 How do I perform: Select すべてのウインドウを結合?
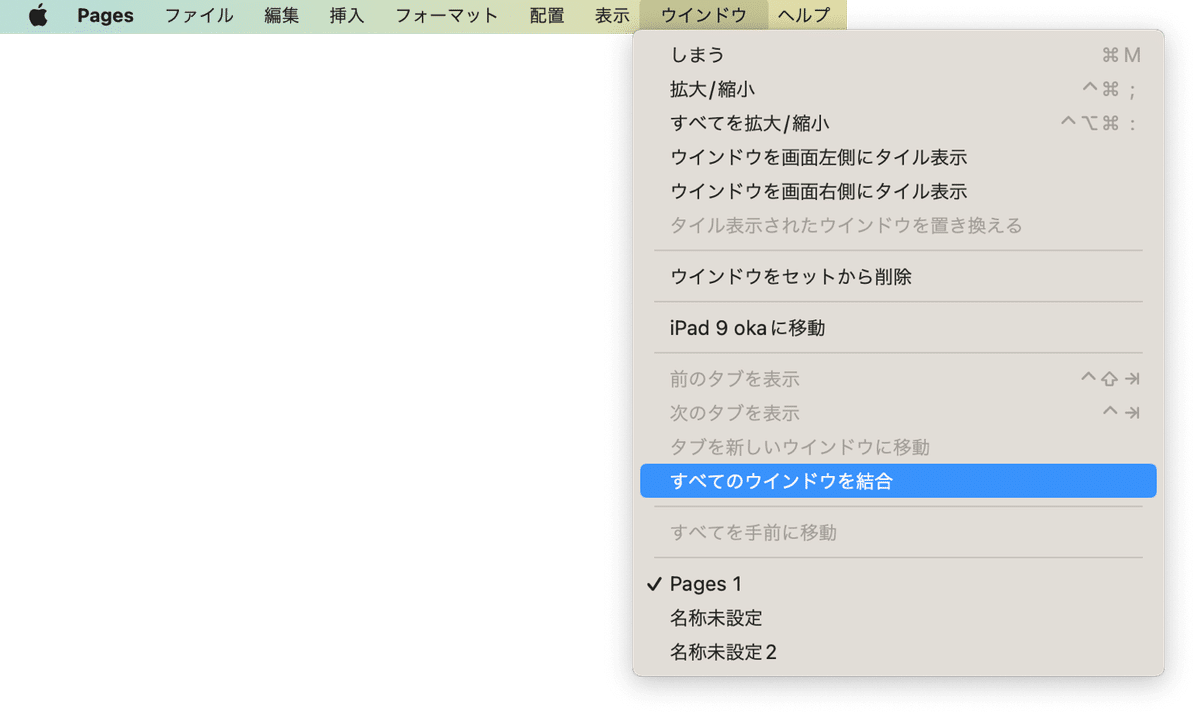pos(898,481)
